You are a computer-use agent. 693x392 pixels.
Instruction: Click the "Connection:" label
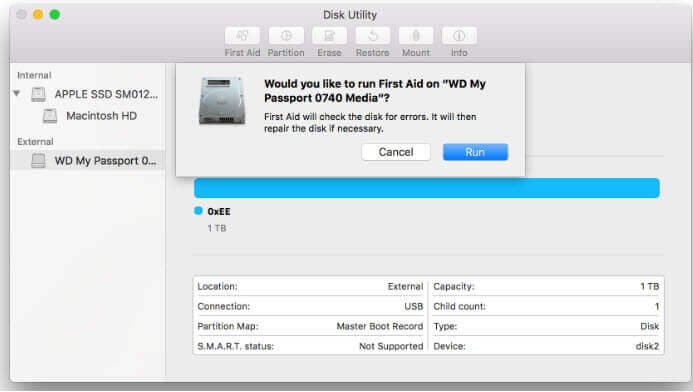[224, 306]
